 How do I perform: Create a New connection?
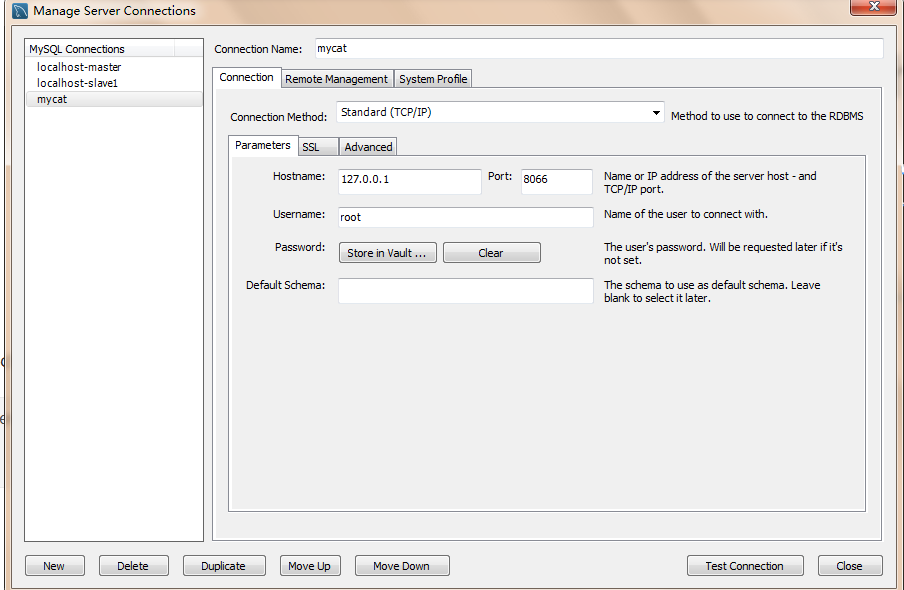tap(54, 566)
